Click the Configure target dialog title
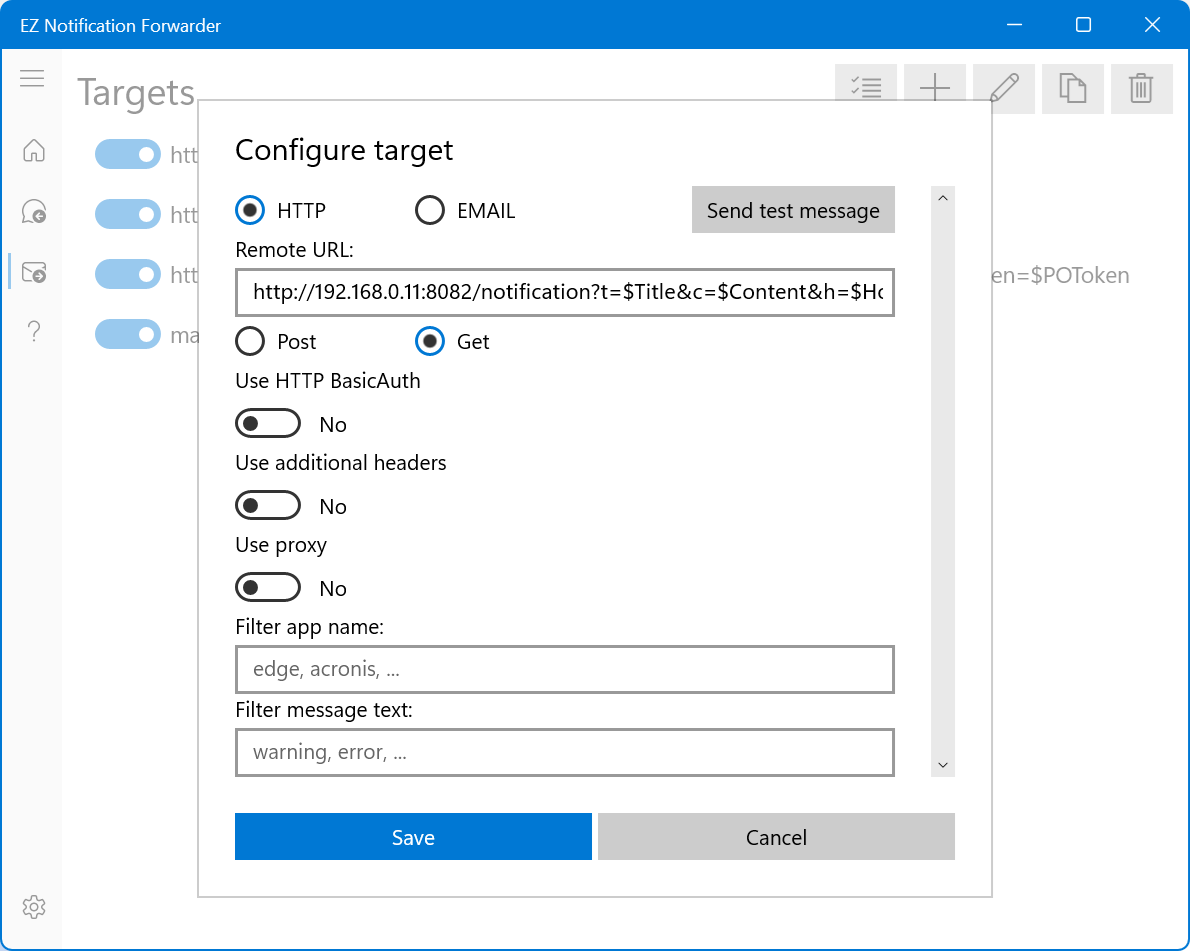The width and height of the screenshot is (1190, 951). click(344, 150)
